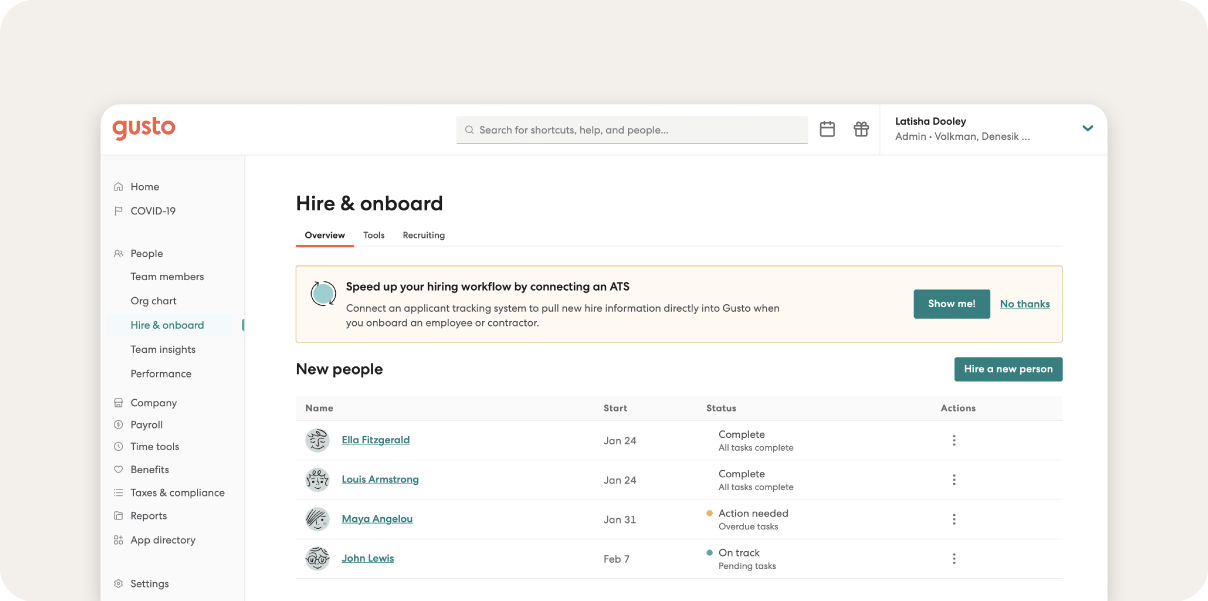
Task: Go to Home in sidebar
Action: (145, 187)
